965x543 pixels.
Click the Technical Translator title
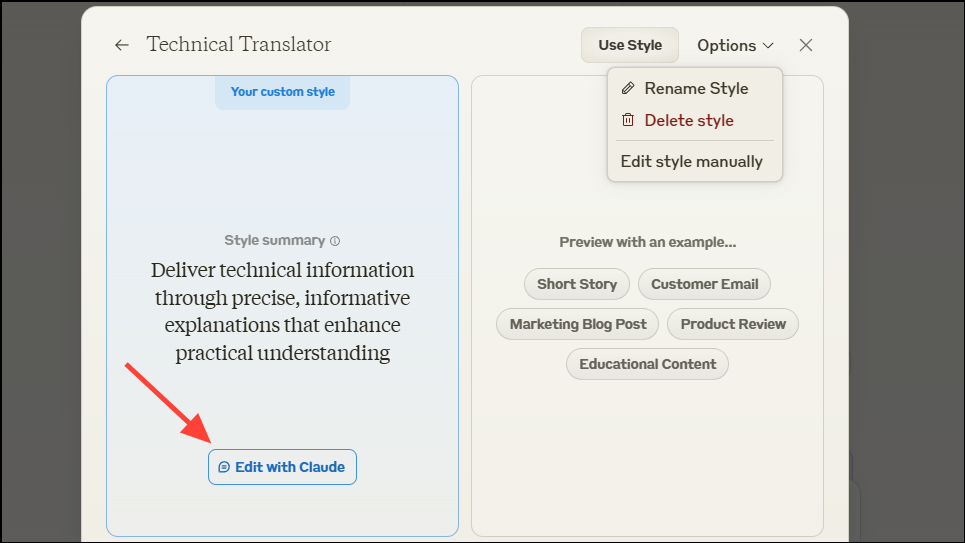click(238, 45)
